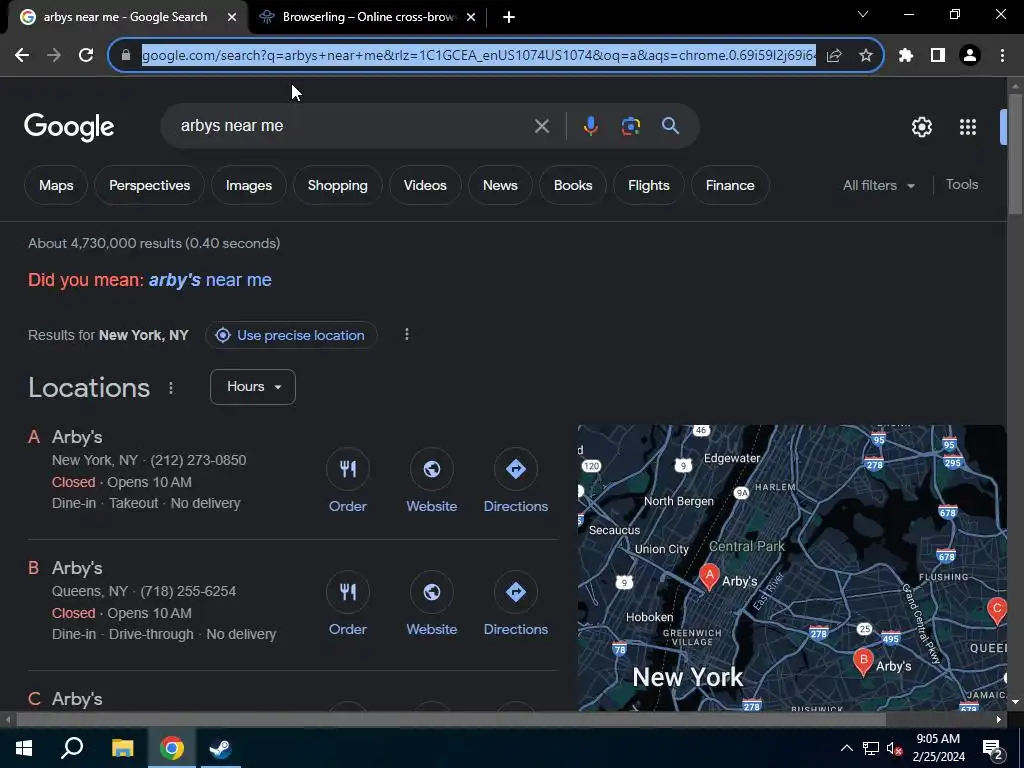This screenshot has width=1024, height=768.
Task: Open Website for Arby's New York
Action: pos(432,481)
